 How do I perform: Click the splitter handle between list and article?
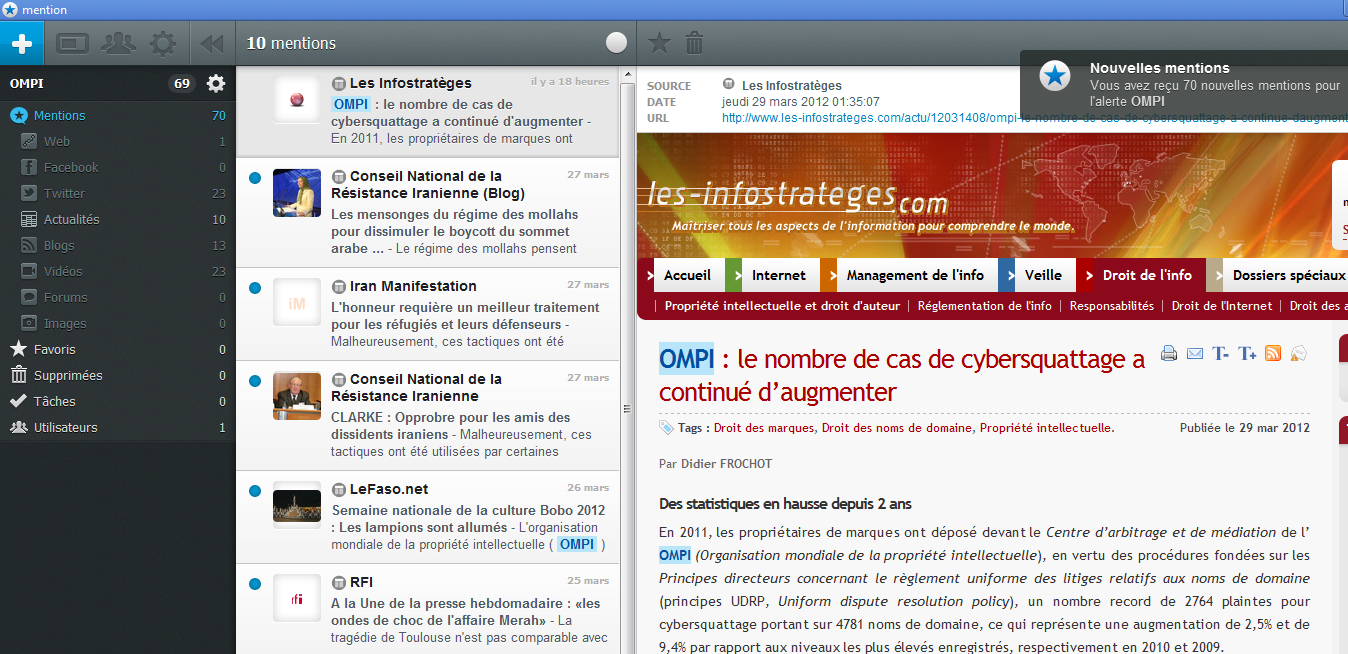click(x=628, y=408)
